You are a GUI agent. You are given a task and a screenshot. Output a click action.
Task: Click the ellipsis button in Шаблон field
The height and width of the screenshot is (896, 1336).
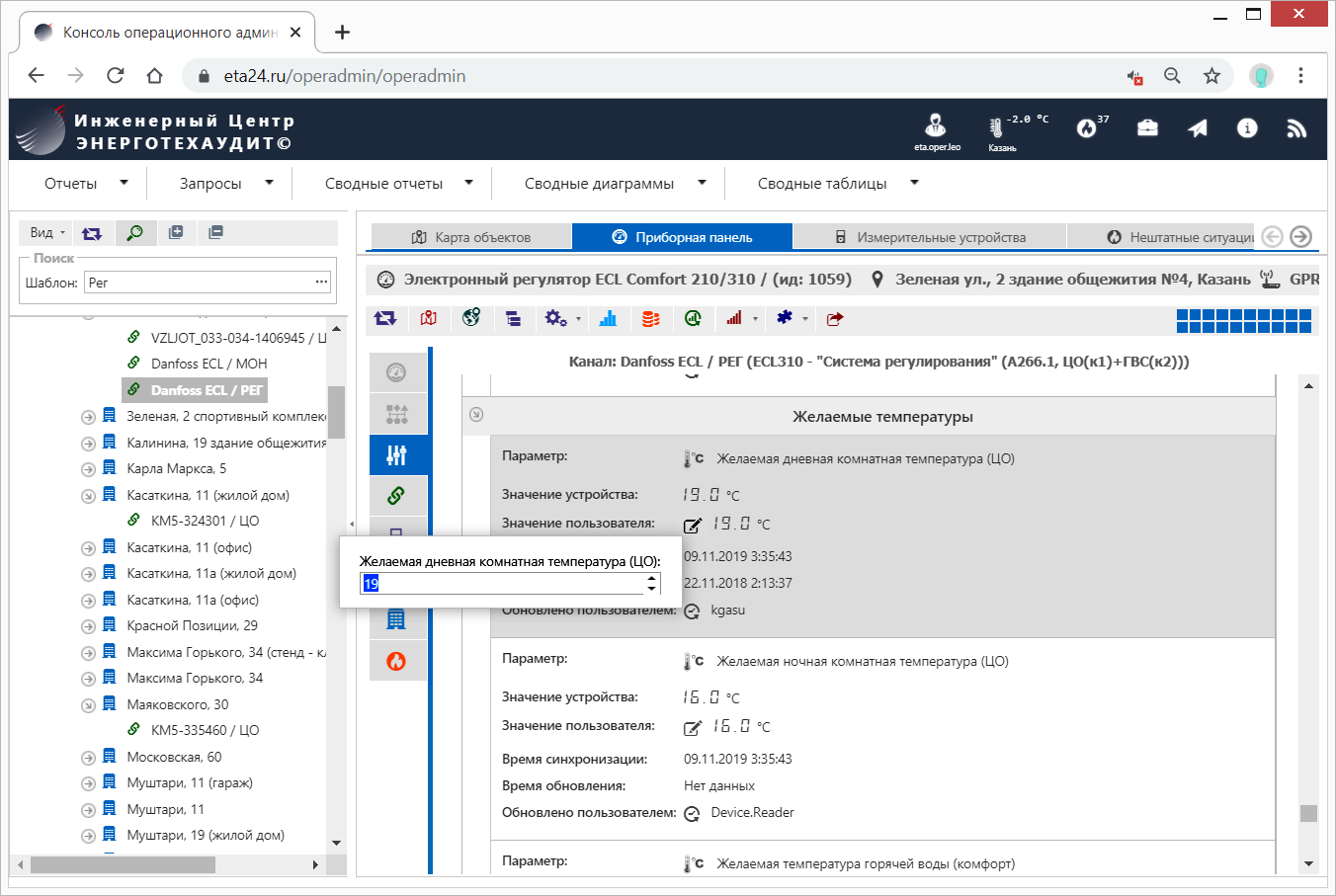(321, 283)
